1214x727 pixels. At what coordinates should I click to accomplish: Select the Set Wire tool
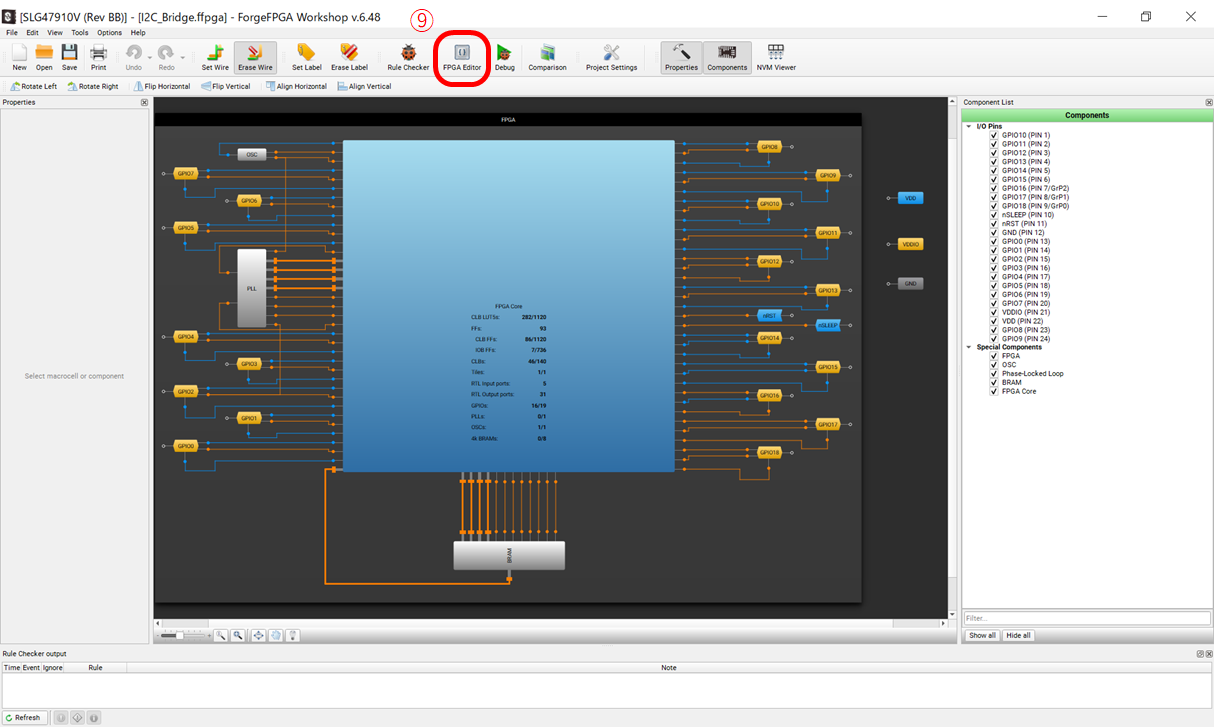[215, 56]
